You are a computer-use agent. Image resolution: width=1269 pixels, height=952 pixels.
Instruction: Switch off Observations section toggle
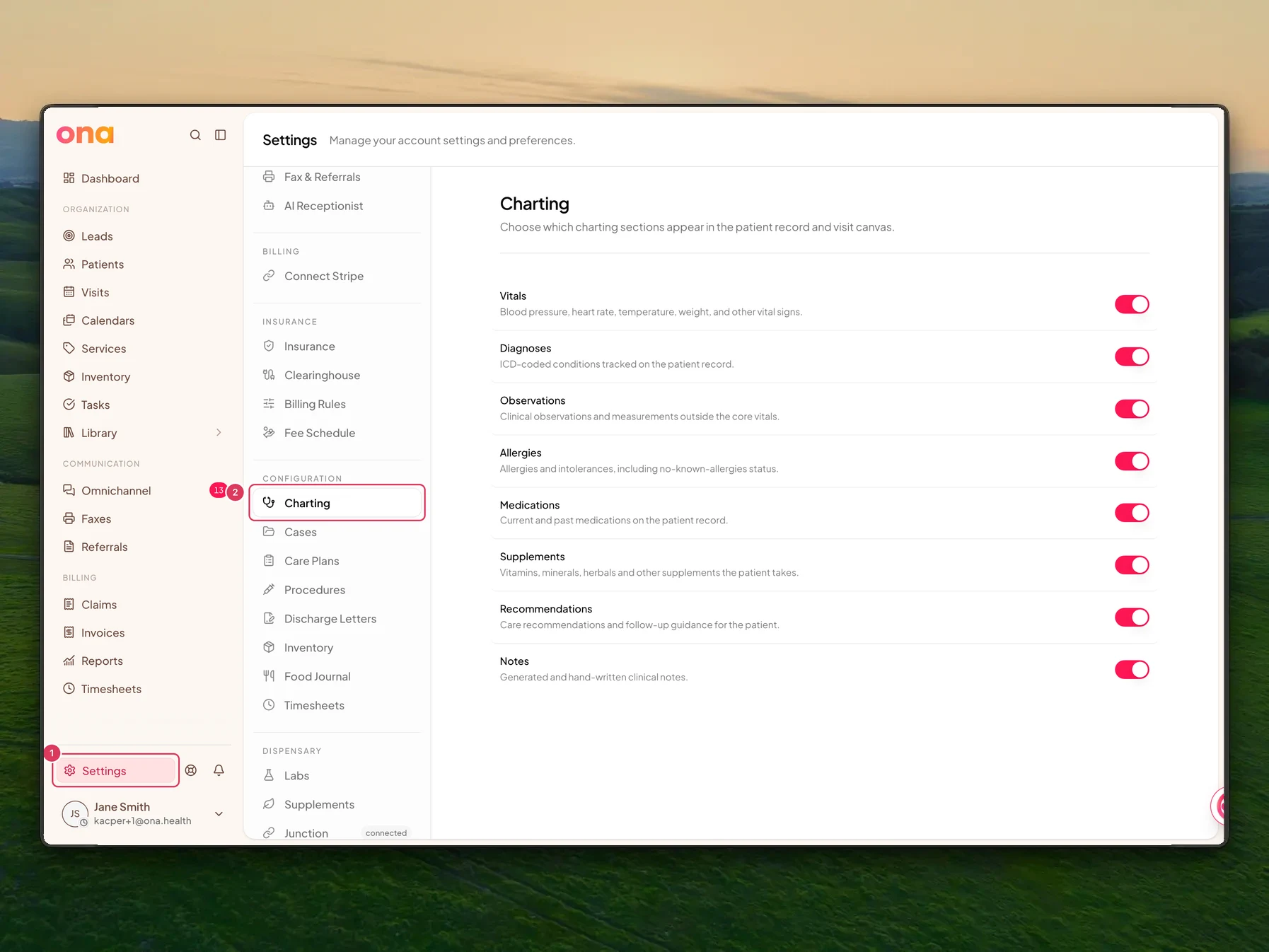click(x=1132, y=409)
